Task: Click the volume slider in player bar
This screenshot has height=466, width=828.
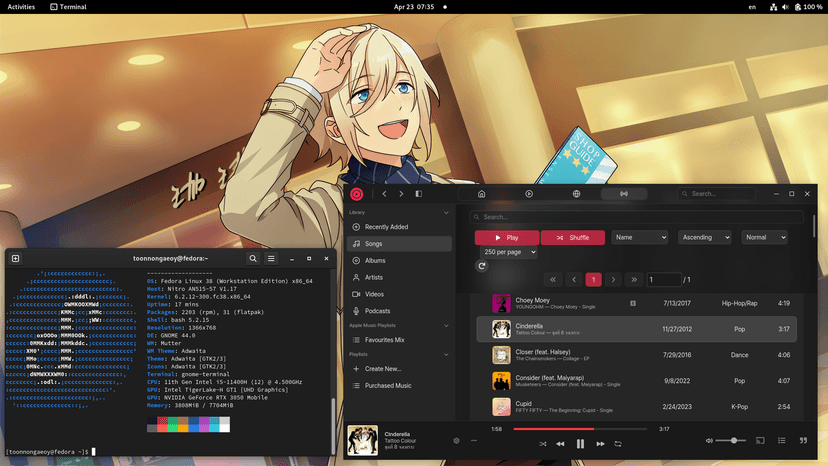Action: (731, 441)
